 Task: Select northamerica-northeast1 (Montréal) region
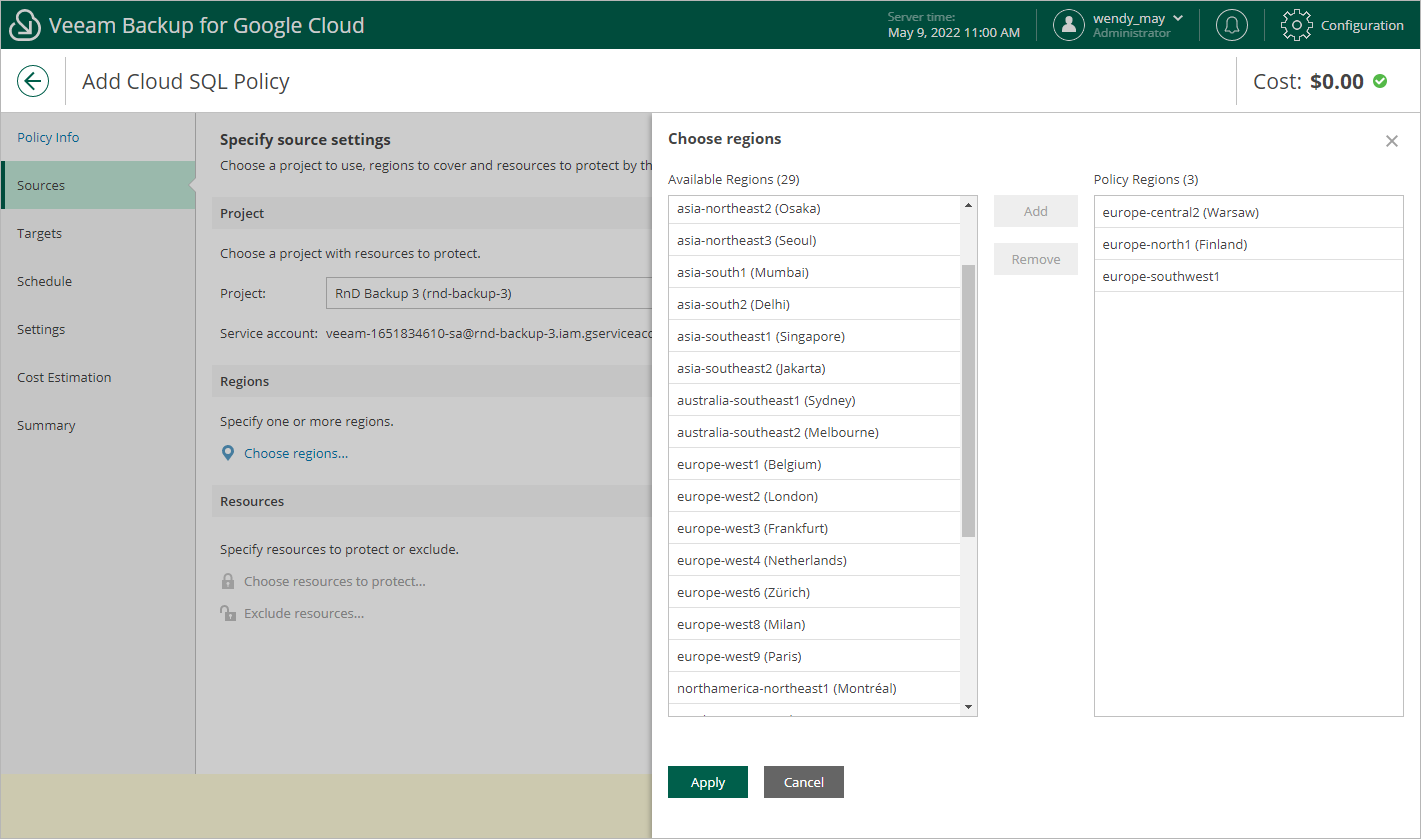pyautogui.click(x=814, y=688)
